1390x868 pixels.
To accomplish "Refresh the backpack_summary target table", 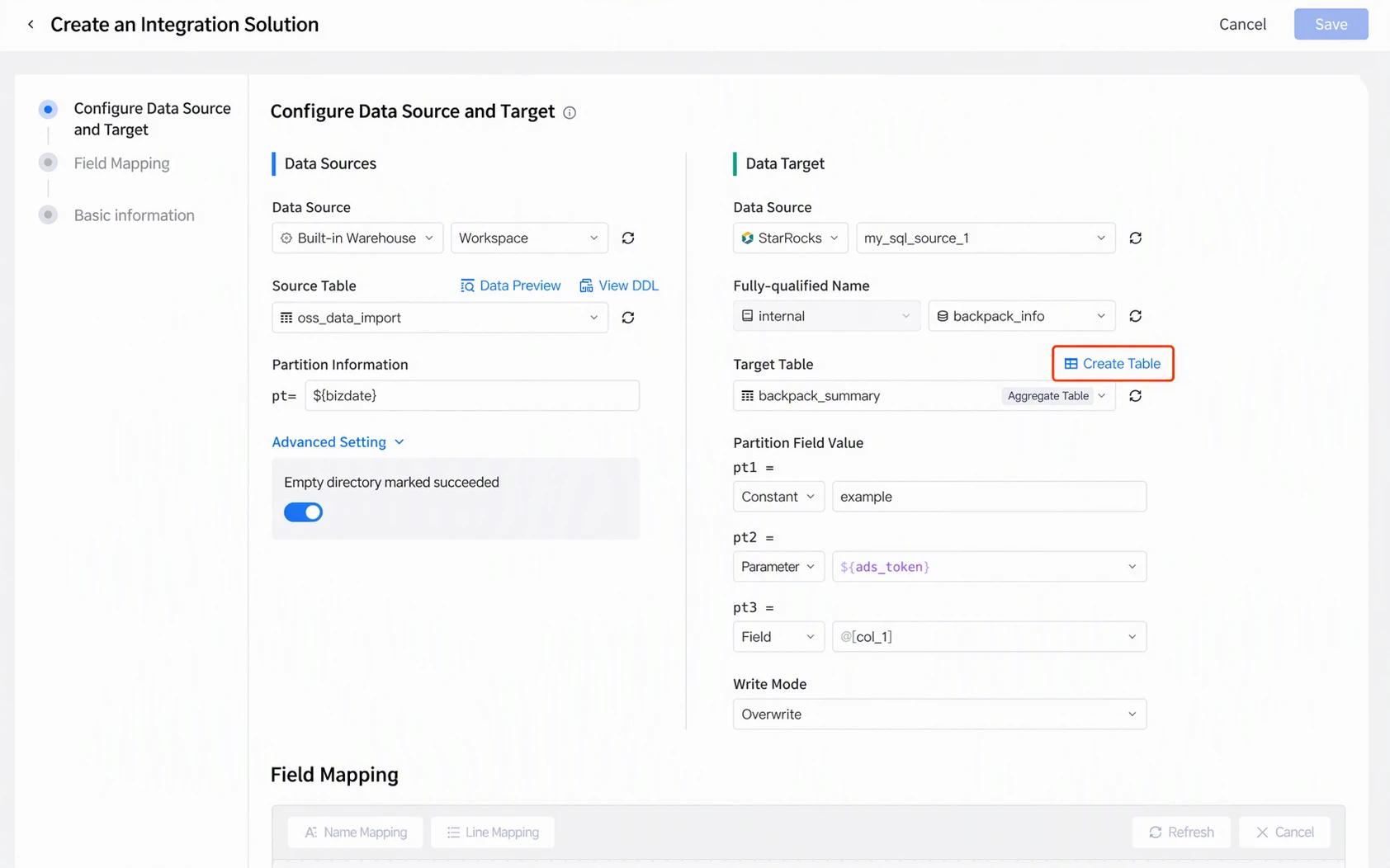I will 1136,396.
